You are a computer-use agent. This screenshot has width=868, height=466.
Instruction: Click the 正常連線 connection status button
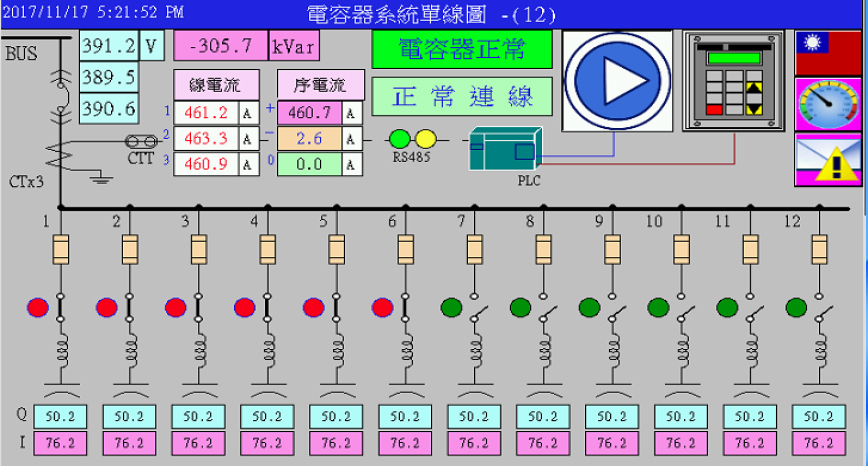[x=462, y=97]
